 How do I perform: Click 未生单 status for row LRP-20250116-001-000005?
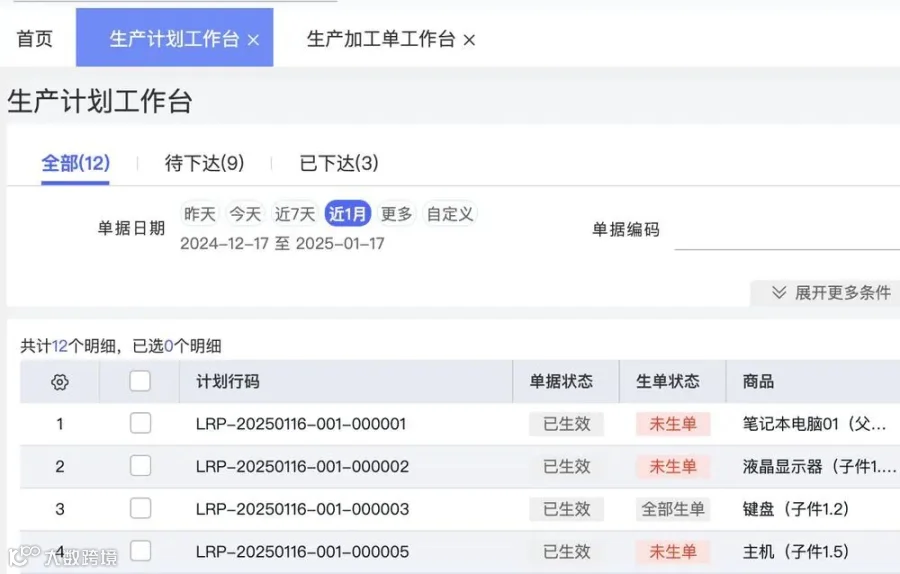coord(673,551)
